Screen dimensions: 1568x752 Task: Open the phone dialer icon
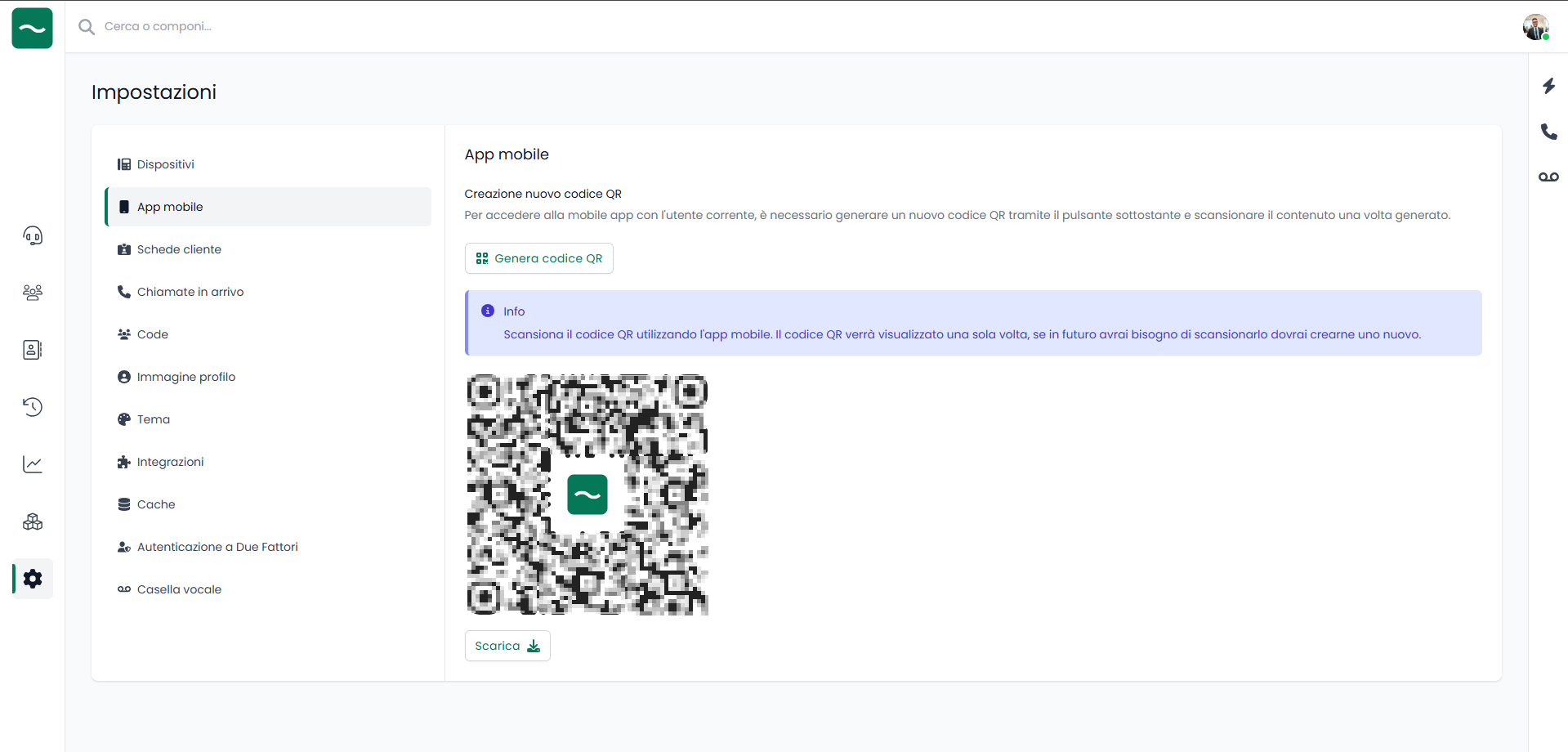(1548, 132)
